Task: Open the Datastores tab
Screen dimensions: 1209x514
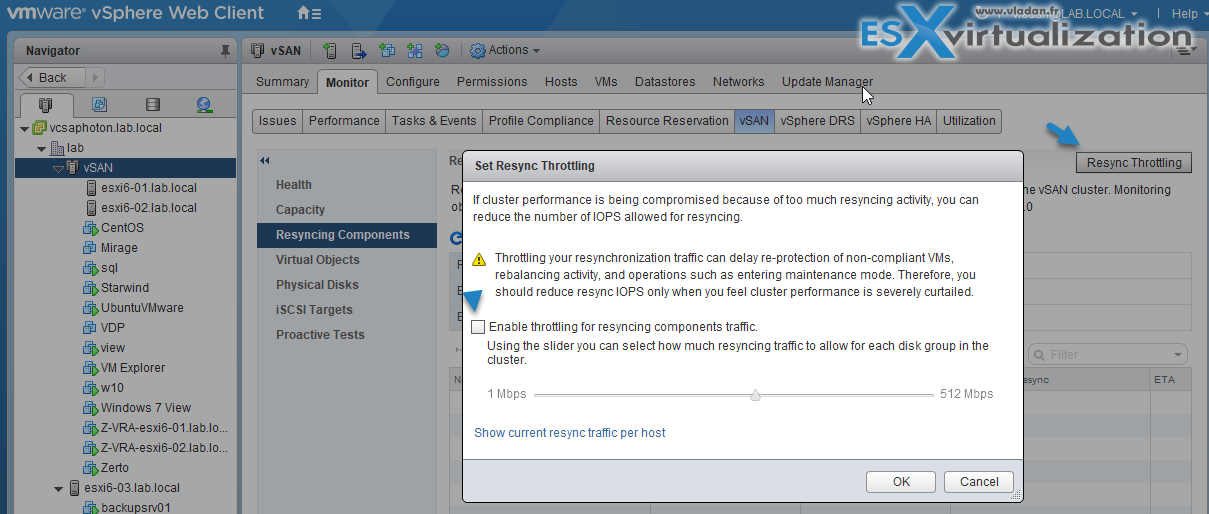Action: coord(665,82)
